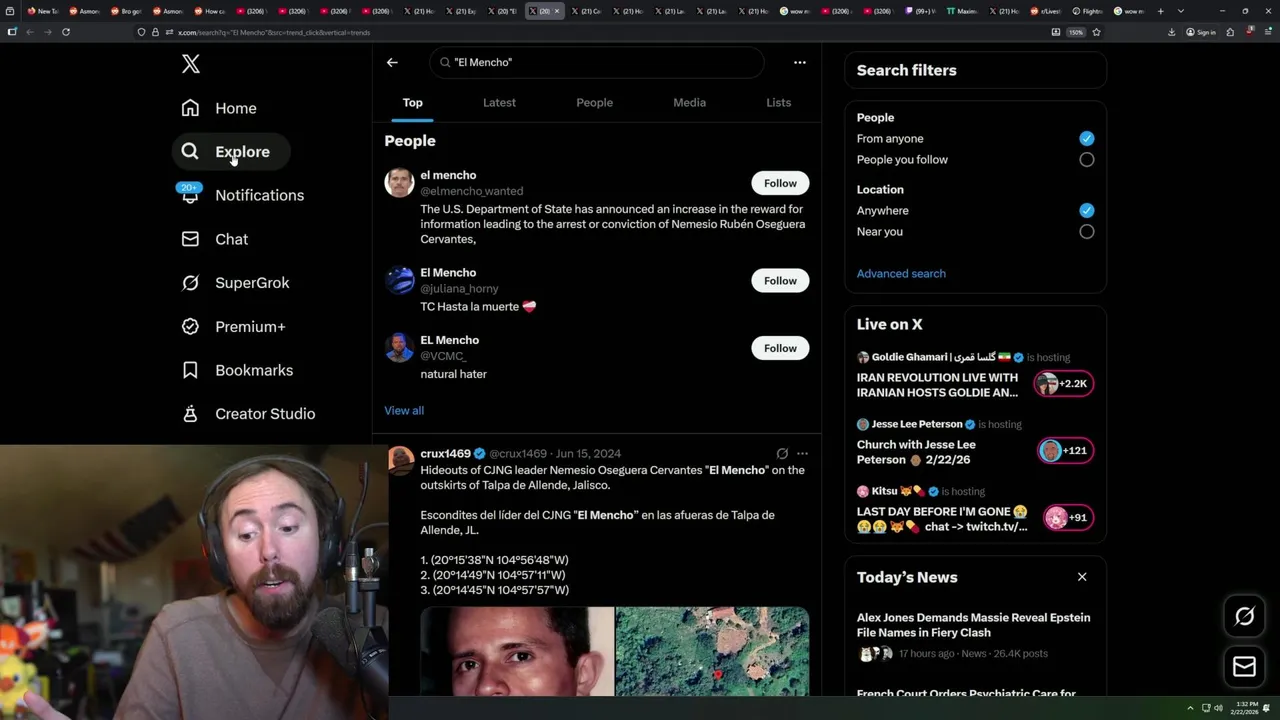Open the three-dot search options menu

coord(800,62)
